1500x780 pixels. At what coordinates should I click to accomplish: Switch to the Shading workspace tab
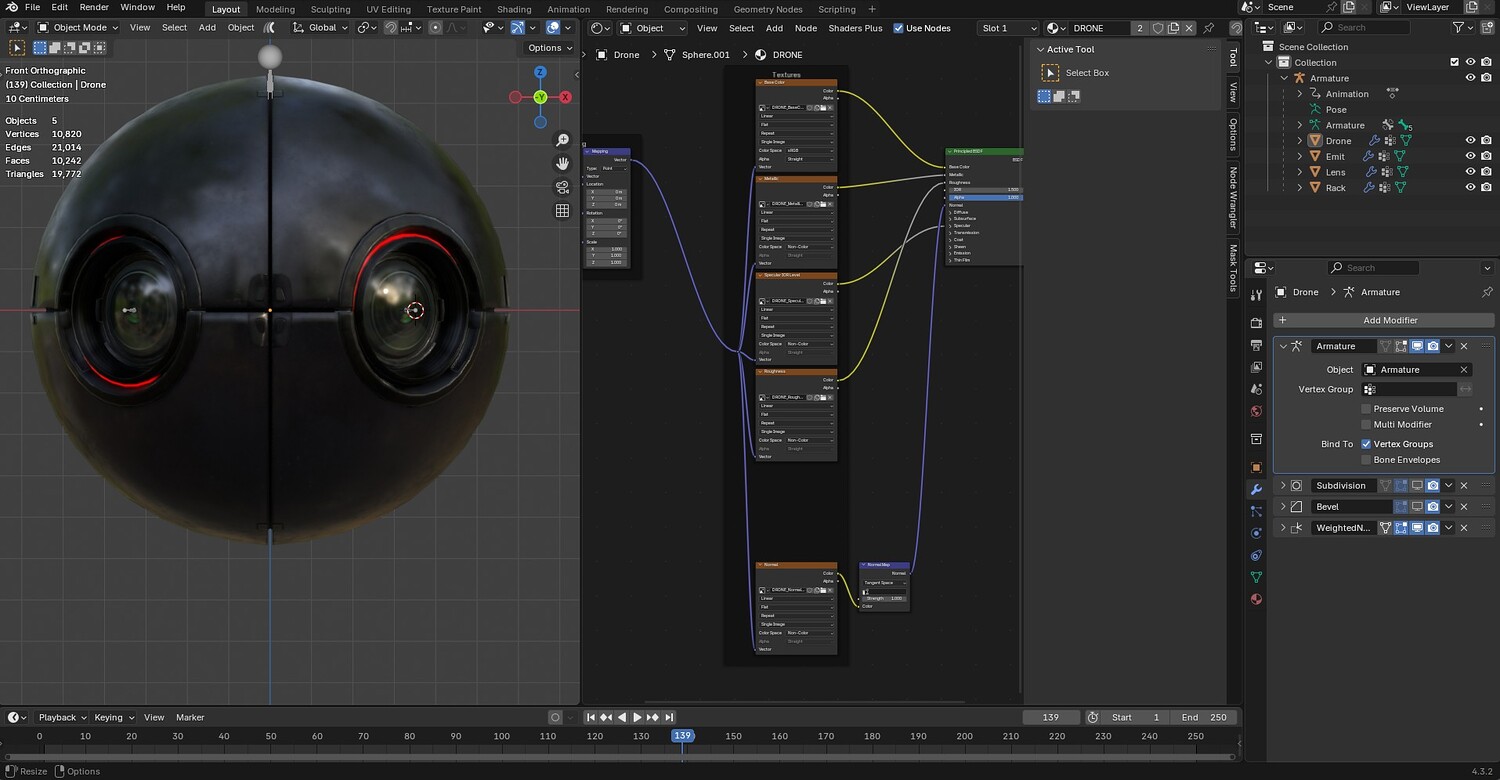tap(514, 9)
